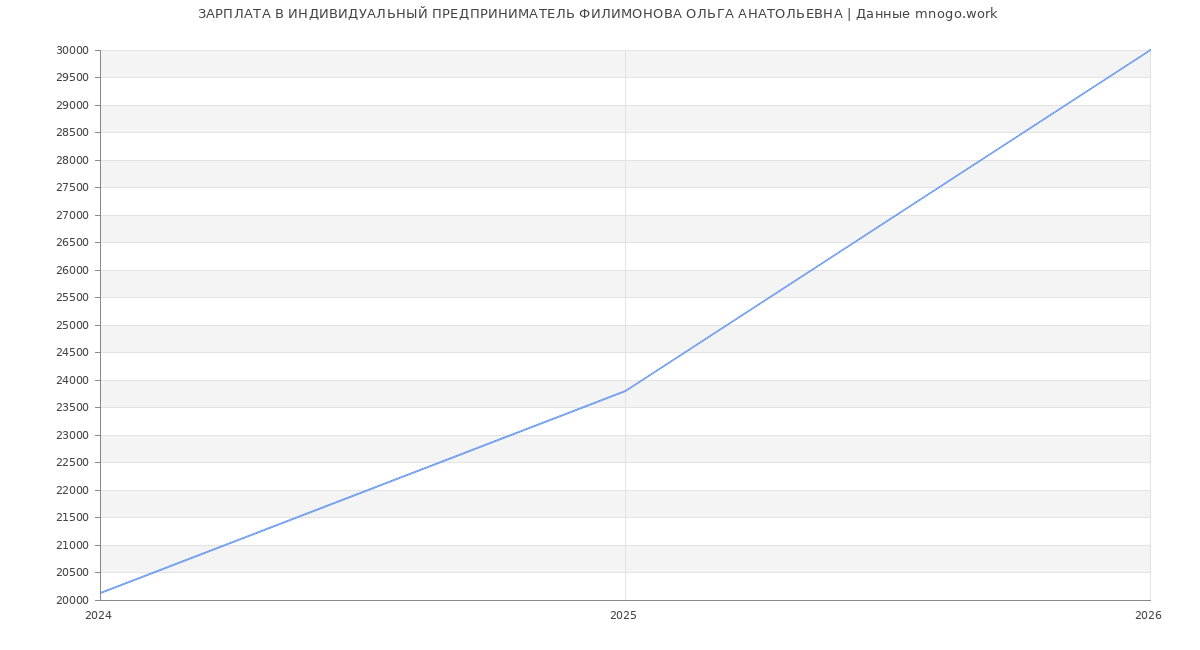Click the 29000 y-axis label
1200x650 pixels.
click(72, 105)
